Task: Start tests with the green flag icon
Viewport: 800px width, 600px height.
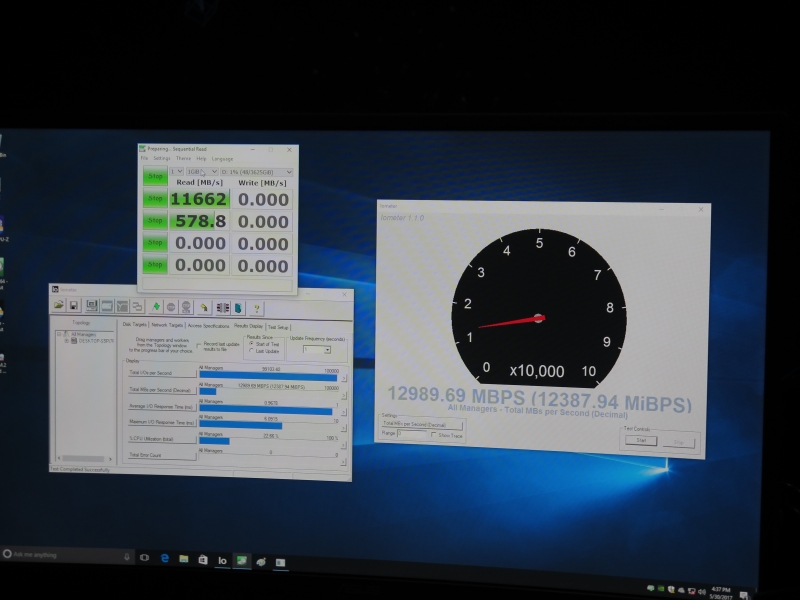Action: [155, 308]
